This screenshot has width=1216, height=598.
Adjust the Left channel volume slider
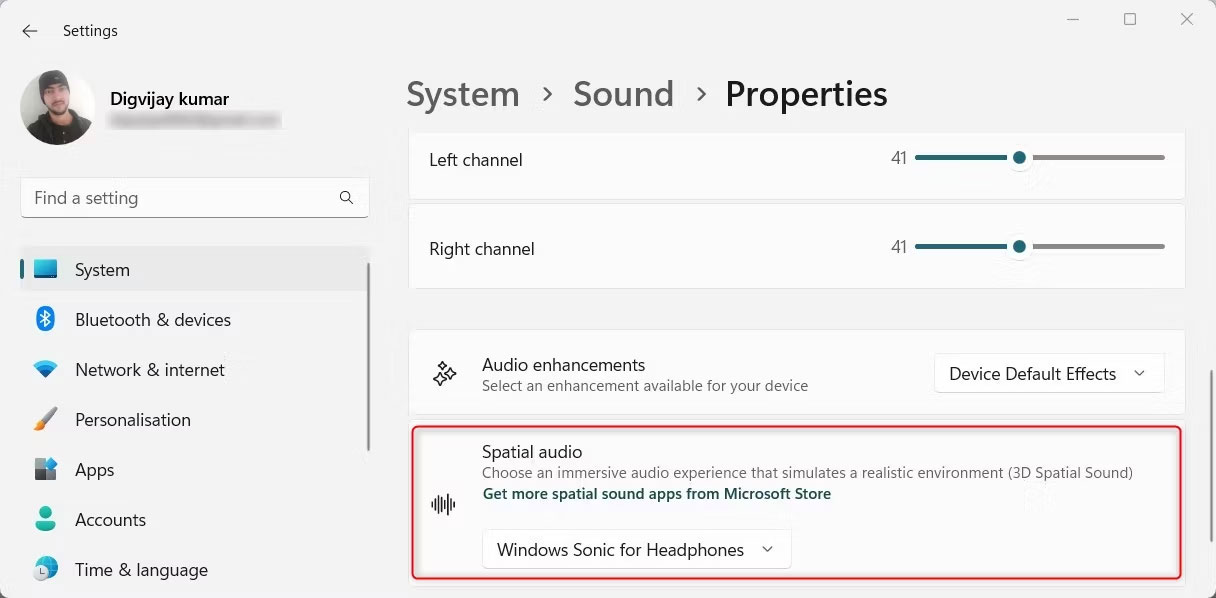point(1019,157)
